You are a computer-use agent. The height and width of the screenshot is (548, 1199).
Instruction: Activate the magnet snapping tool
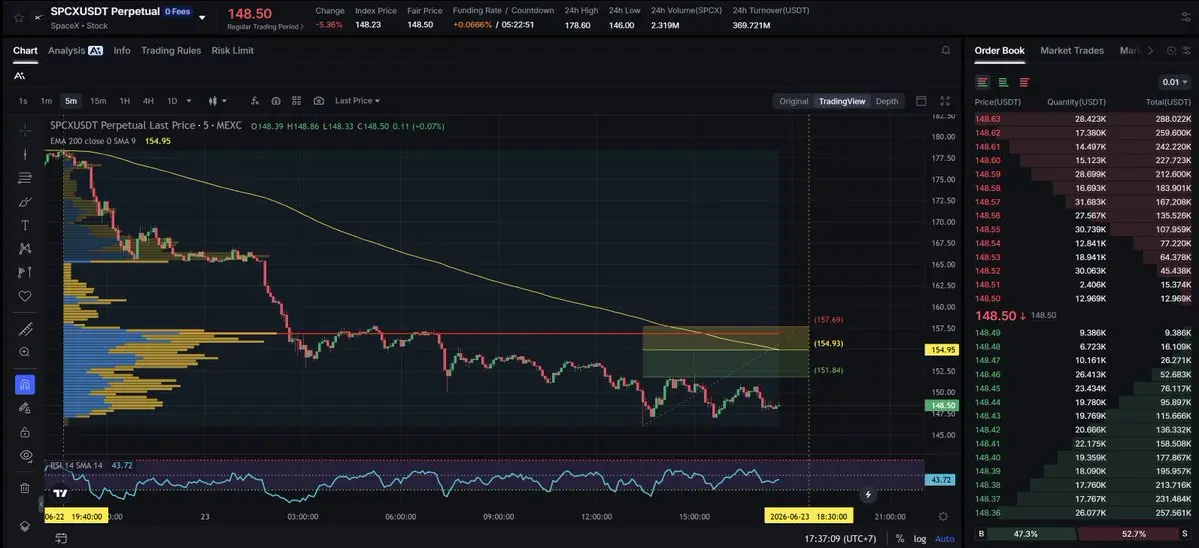[x=24, y=384]
